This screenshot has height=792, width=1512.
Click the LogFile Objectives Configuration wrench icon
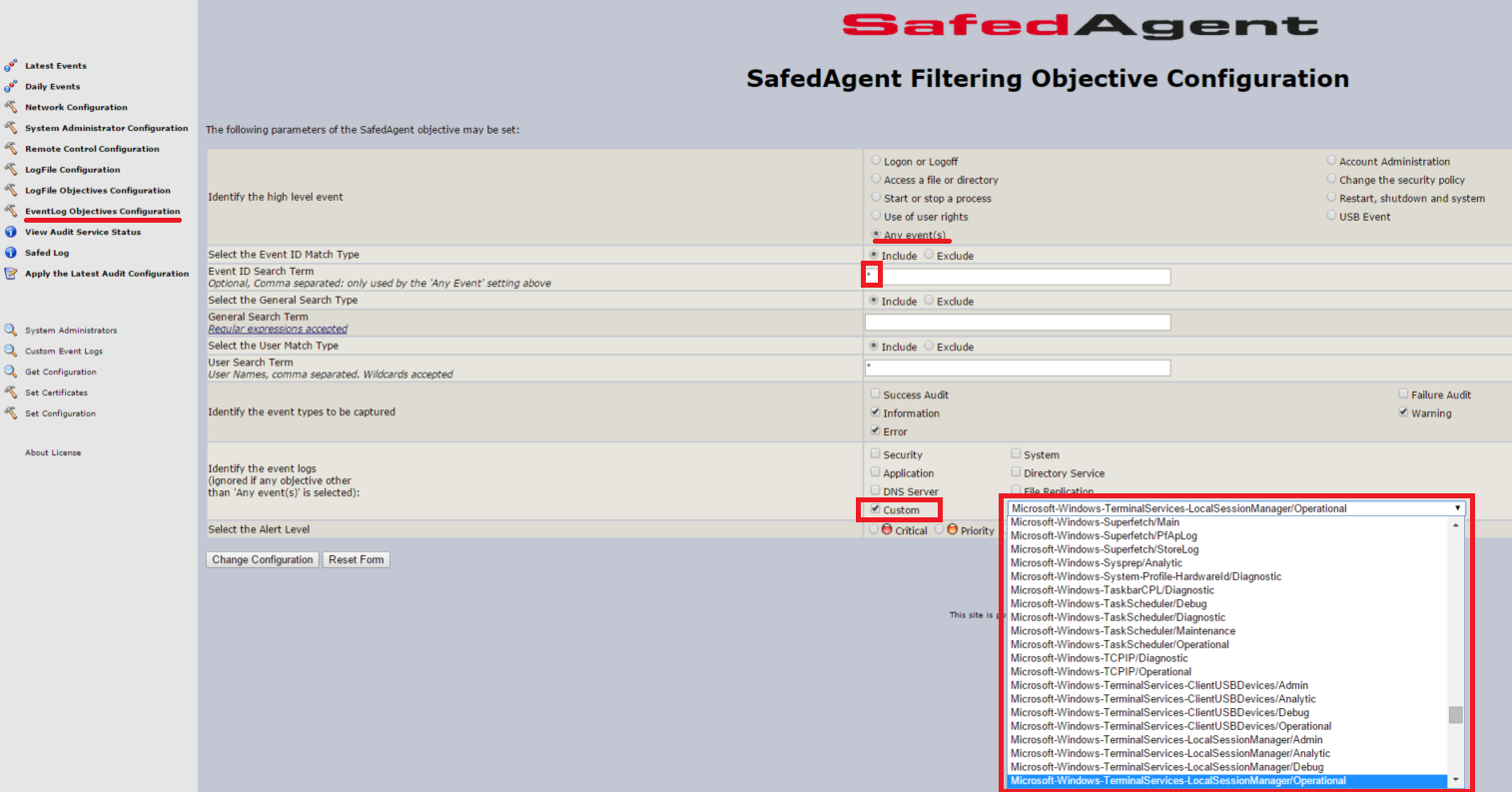point(10,190)
